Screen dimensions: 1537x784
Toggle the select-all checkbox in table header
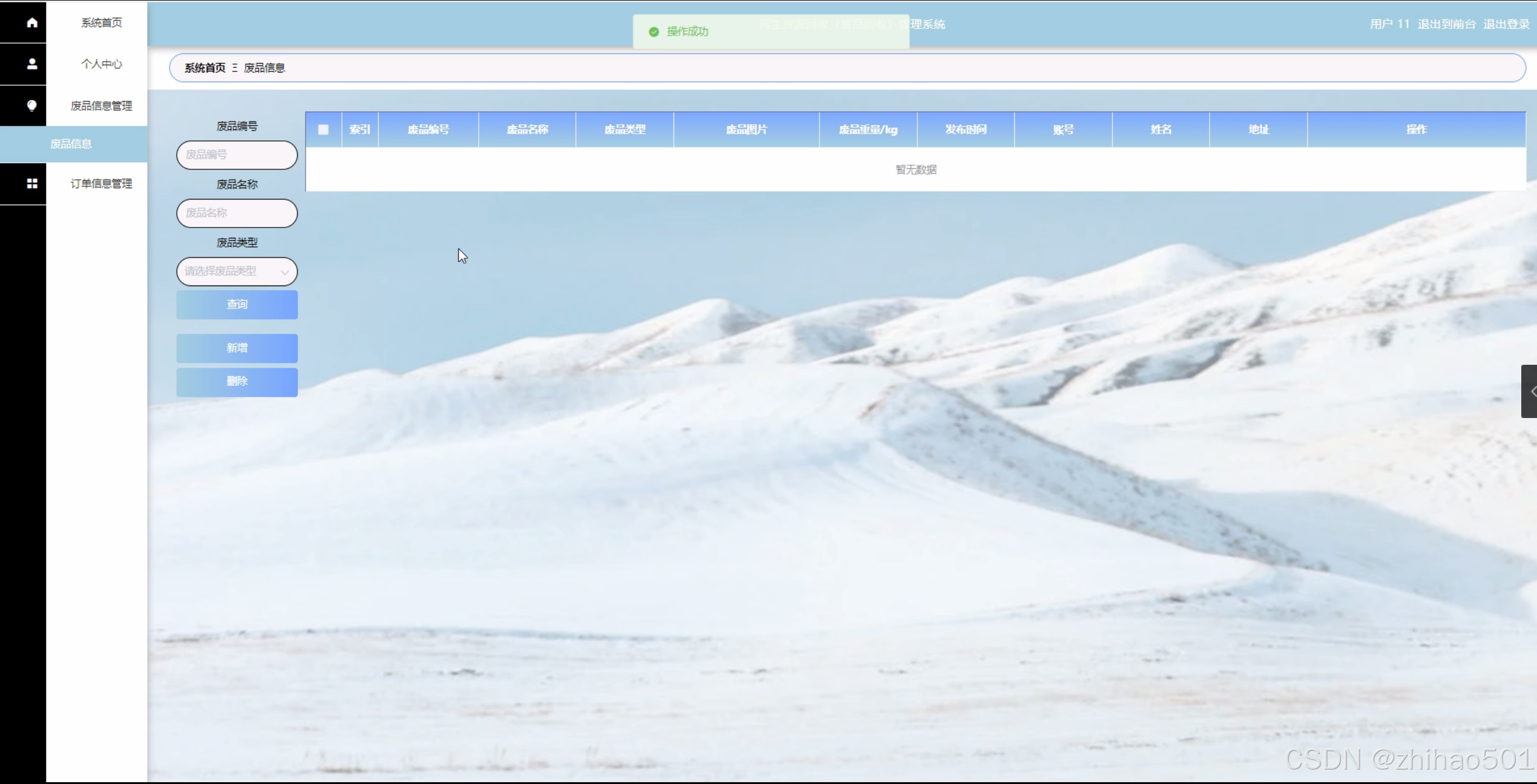[x=323, y=129]
